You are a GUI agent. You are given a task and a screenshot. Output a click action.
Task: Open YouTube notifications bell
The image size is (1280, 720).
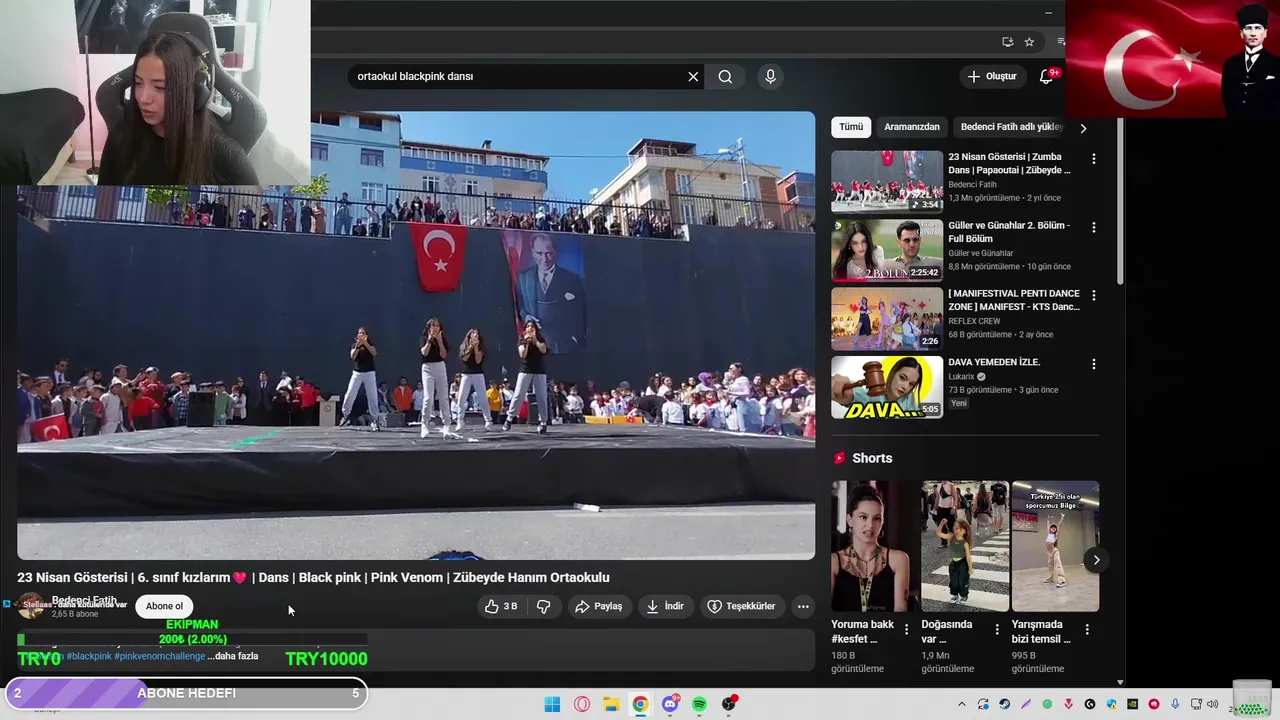point(1047,76)
